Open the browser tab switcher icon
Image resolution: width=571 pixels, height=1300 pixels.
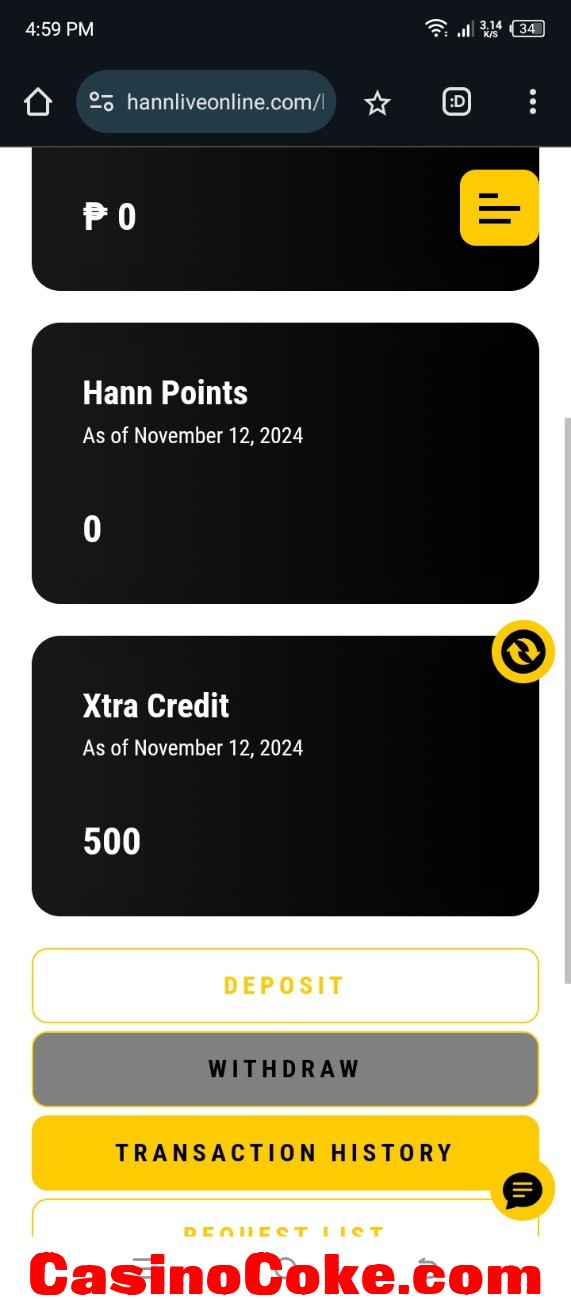click(x=457, y=101)
